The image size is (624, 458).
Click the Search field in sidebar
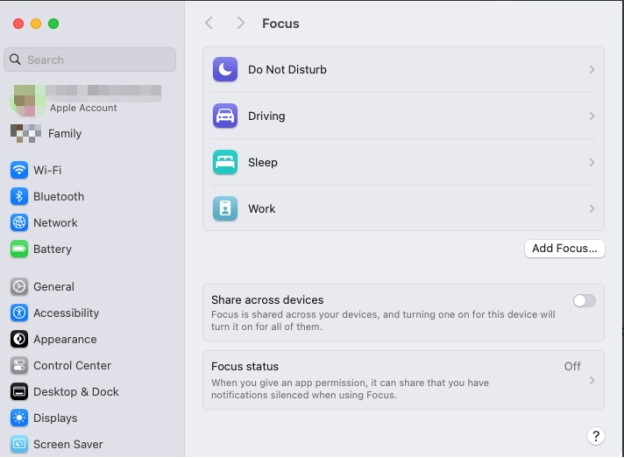click(90, 60)
